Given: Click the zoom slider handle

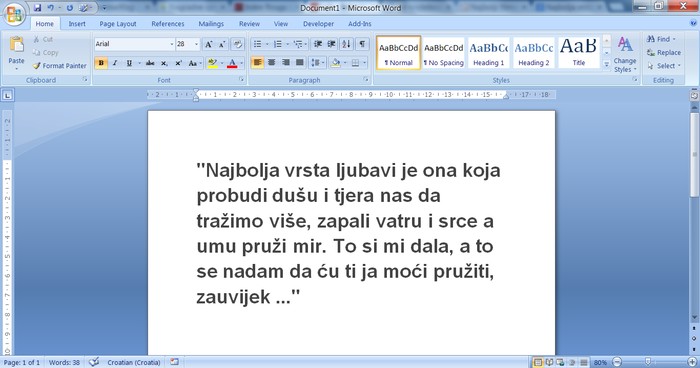Looking at the screenshot, I should pyautogui.click(x=648, y=362).
